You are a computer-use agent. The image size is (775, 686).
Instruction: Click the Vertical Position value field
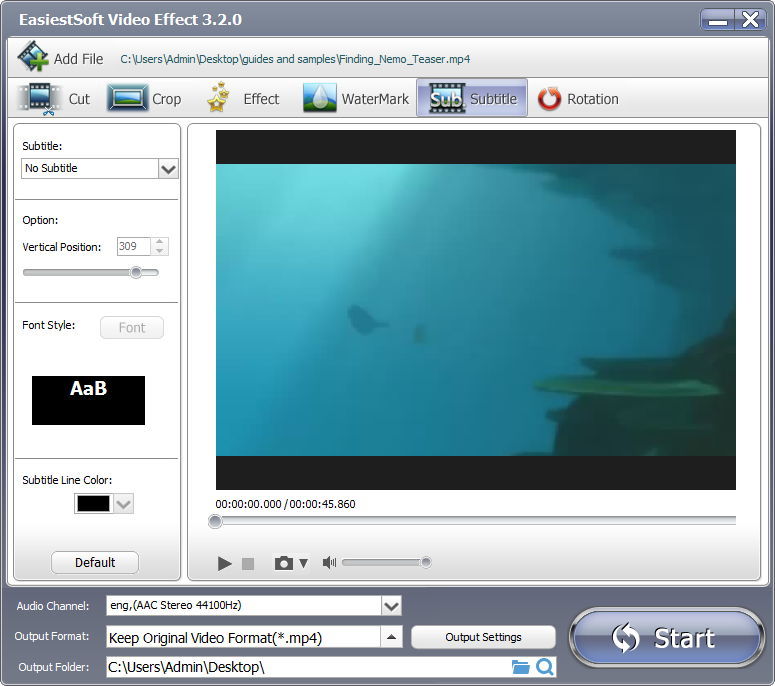(133, 246)
